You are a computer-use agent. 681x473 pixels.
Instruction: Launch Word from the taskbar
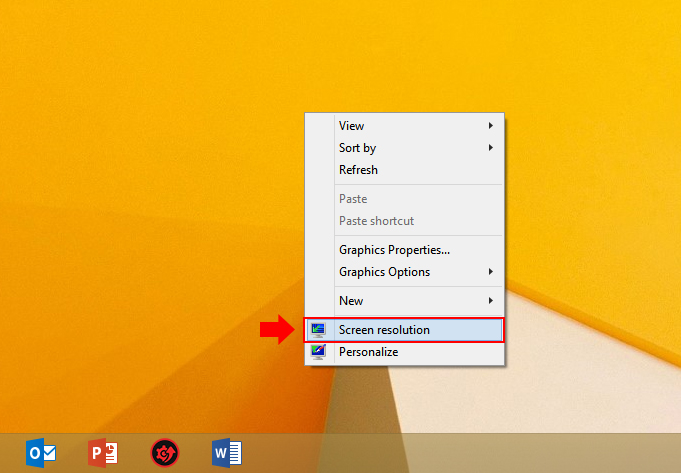click(227, 453)
